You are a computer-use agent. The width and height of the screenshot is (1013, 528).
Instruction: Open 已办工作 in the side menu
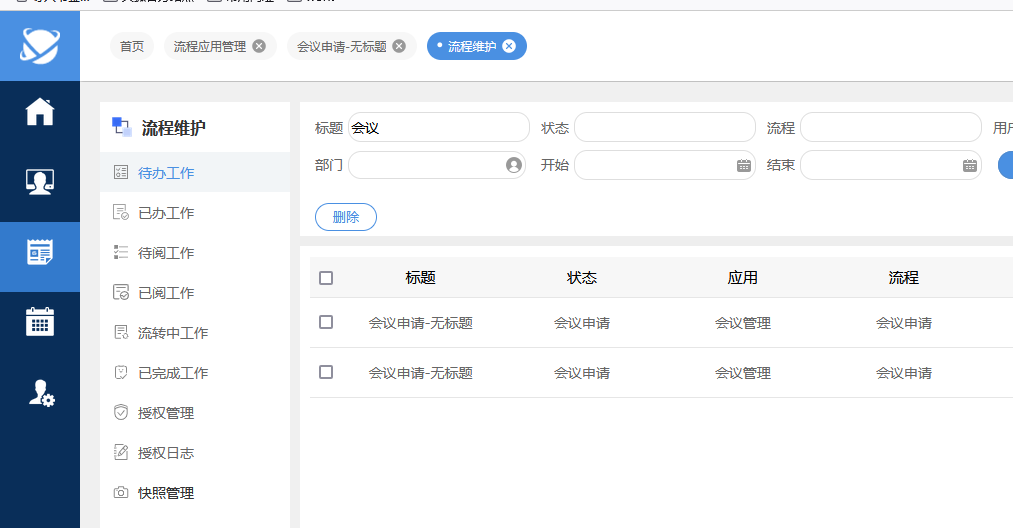coord(166,213)
